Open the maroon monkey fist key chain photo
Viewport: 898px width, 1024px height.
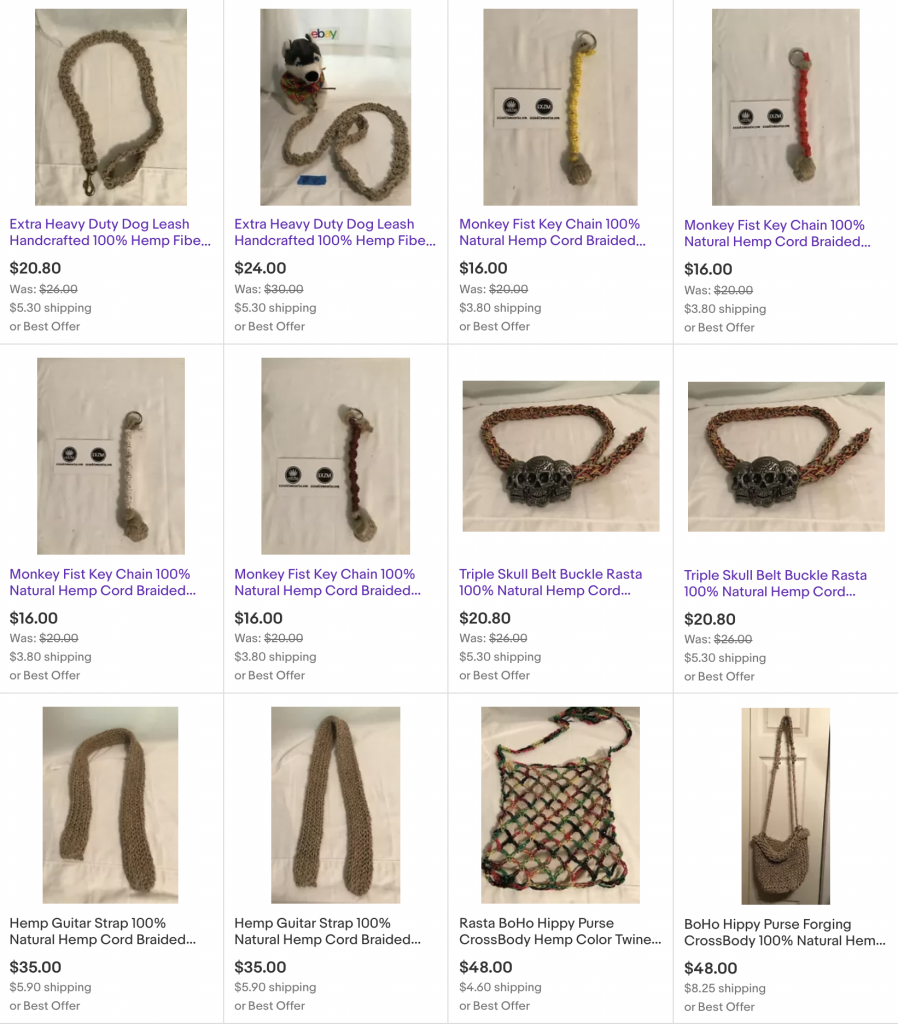(336, 456)
